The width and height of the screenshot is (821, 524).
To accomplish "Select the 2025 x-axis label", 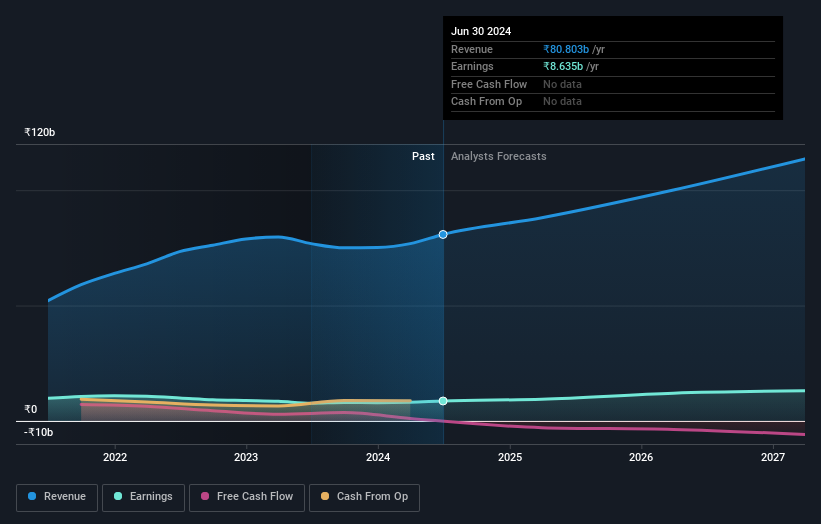I will 510,457.
